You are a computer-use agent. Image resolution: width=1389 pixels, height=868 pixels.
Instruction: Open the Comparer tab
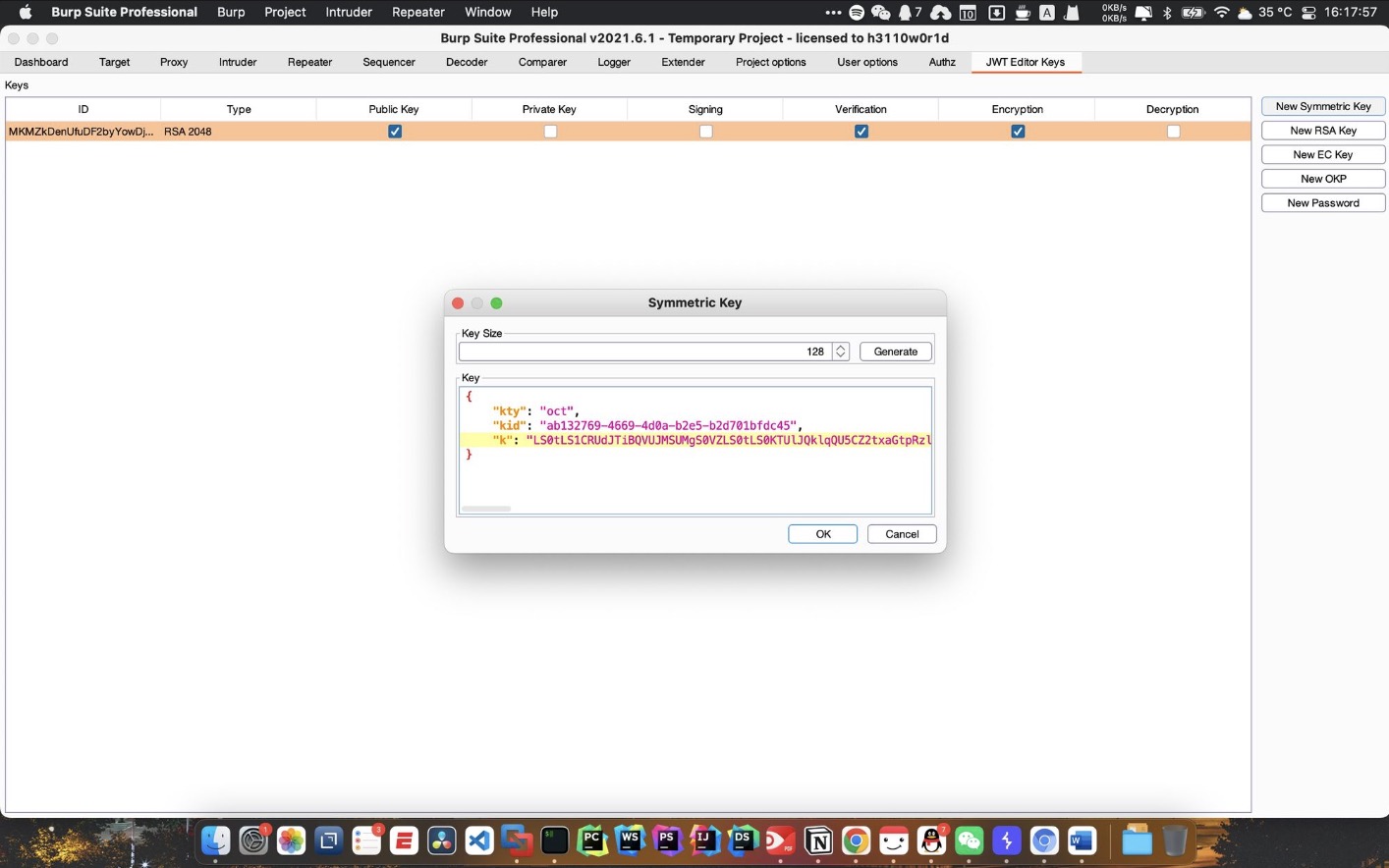(542, 62)
